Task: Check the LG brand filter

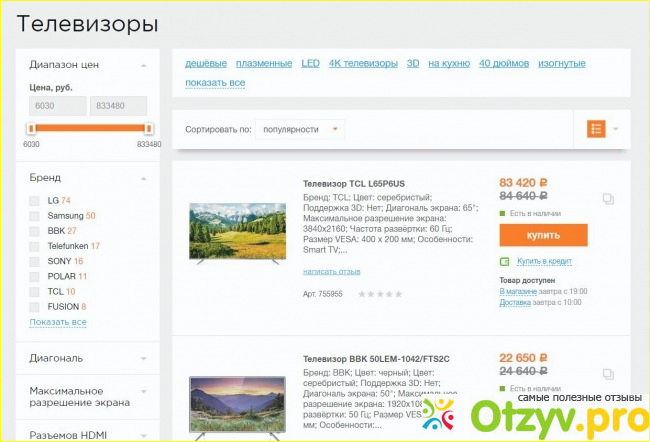Action: (x=37, y=200)
